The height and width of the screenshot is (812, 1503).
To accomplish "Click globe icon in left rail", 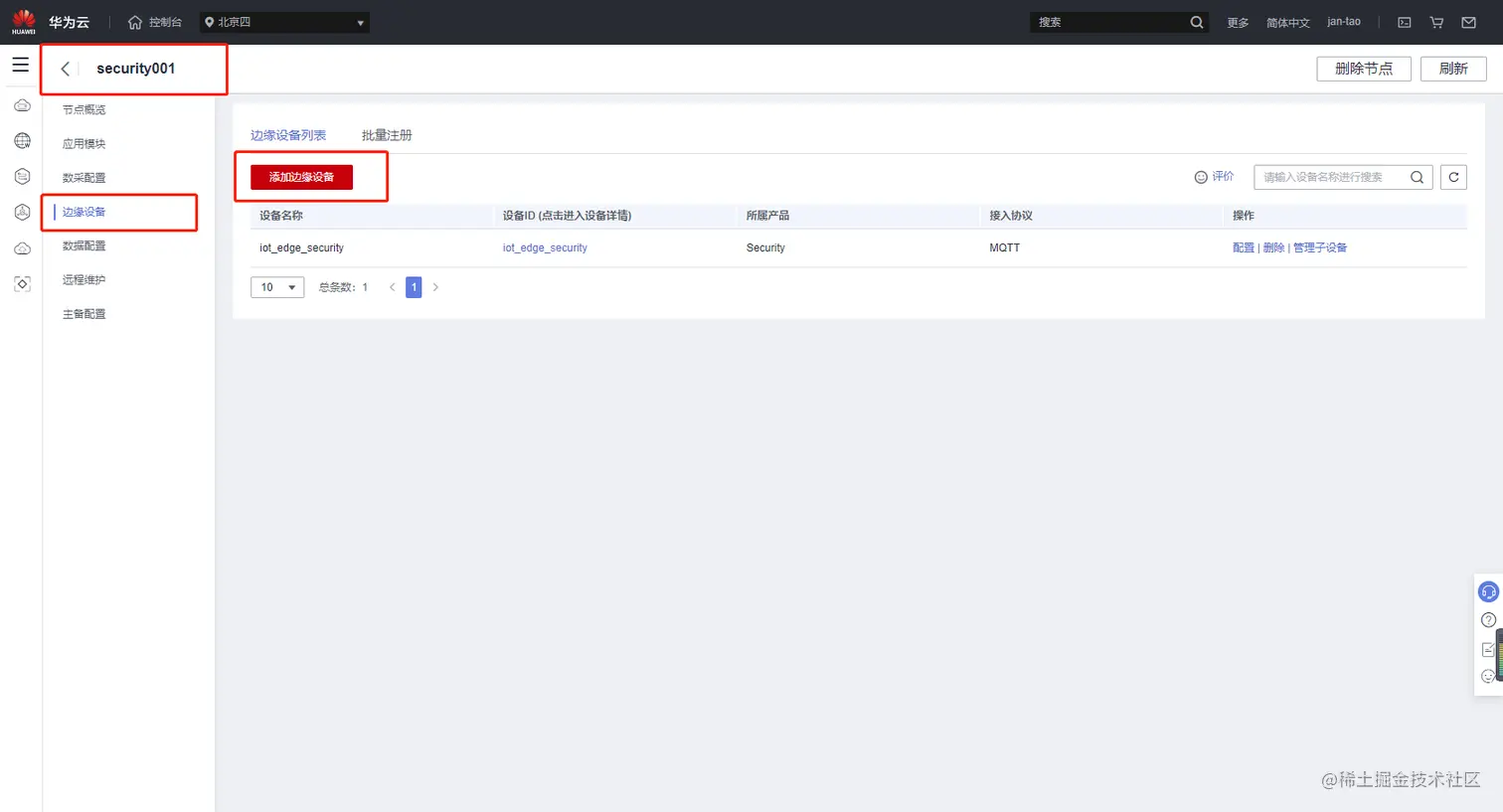I will click(22, 141).
